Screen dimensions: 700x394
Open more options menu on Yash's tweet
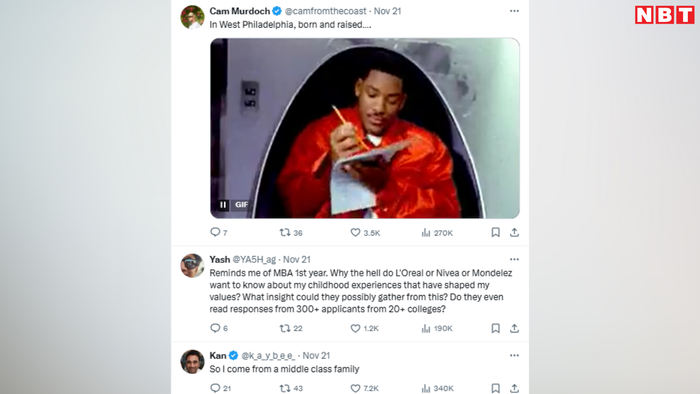tap(514, 259)
